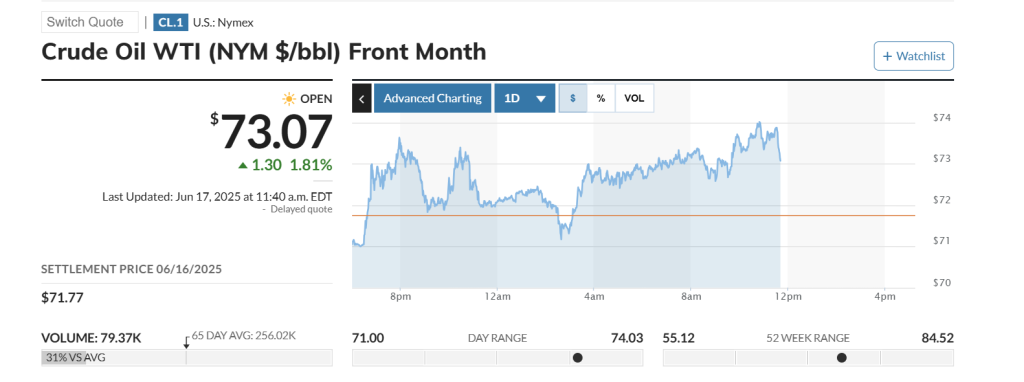
Task: Click the orange settlement price line
Action: tap(633, 215)
